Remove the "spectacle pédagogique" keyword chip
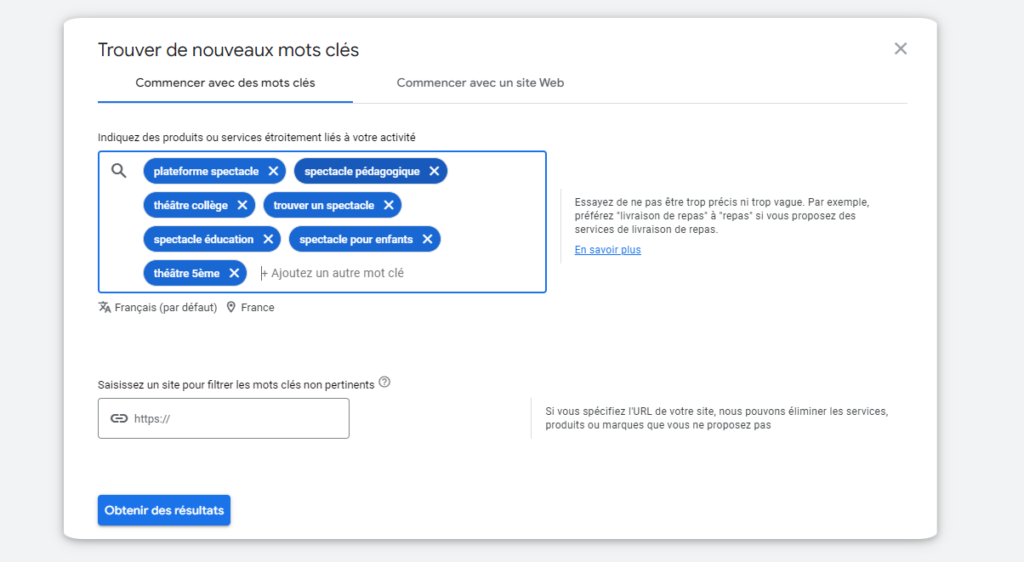1024x562 pixels. pyautogui.click(x=434, y=171)
